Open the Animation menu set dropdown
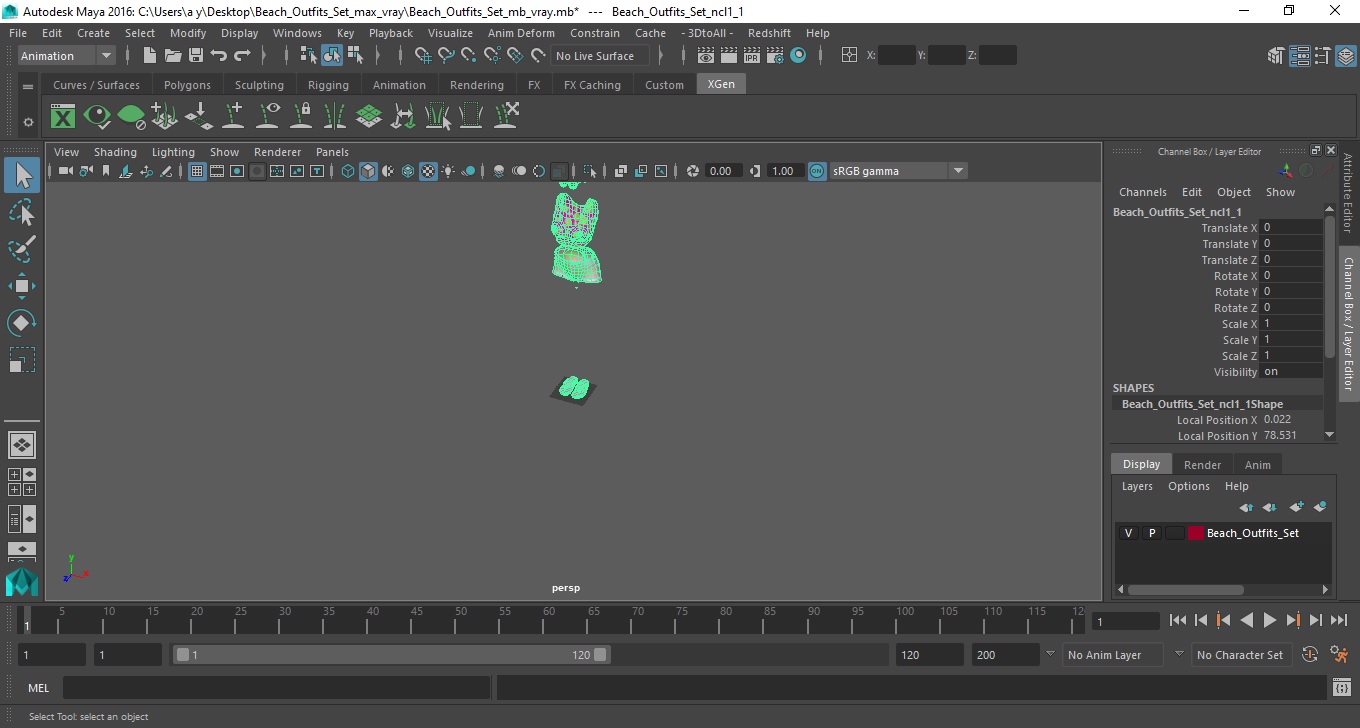The width and height of the screenshot is (1360, 728). [x=66, y=56]
